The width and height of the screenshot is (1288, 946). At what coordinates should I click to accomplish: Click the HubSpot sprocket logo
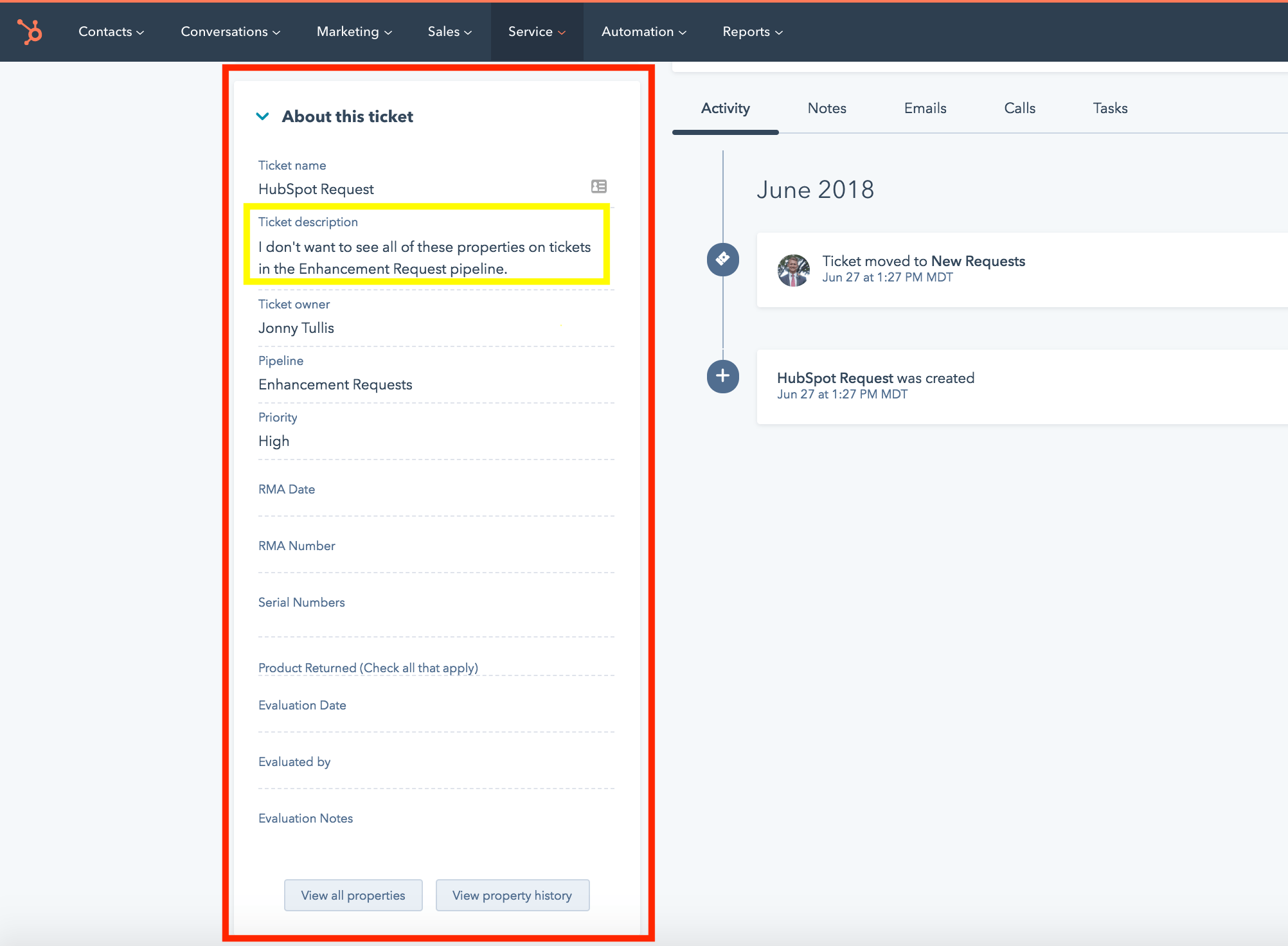pyautogui.click(x=30, y=31)
